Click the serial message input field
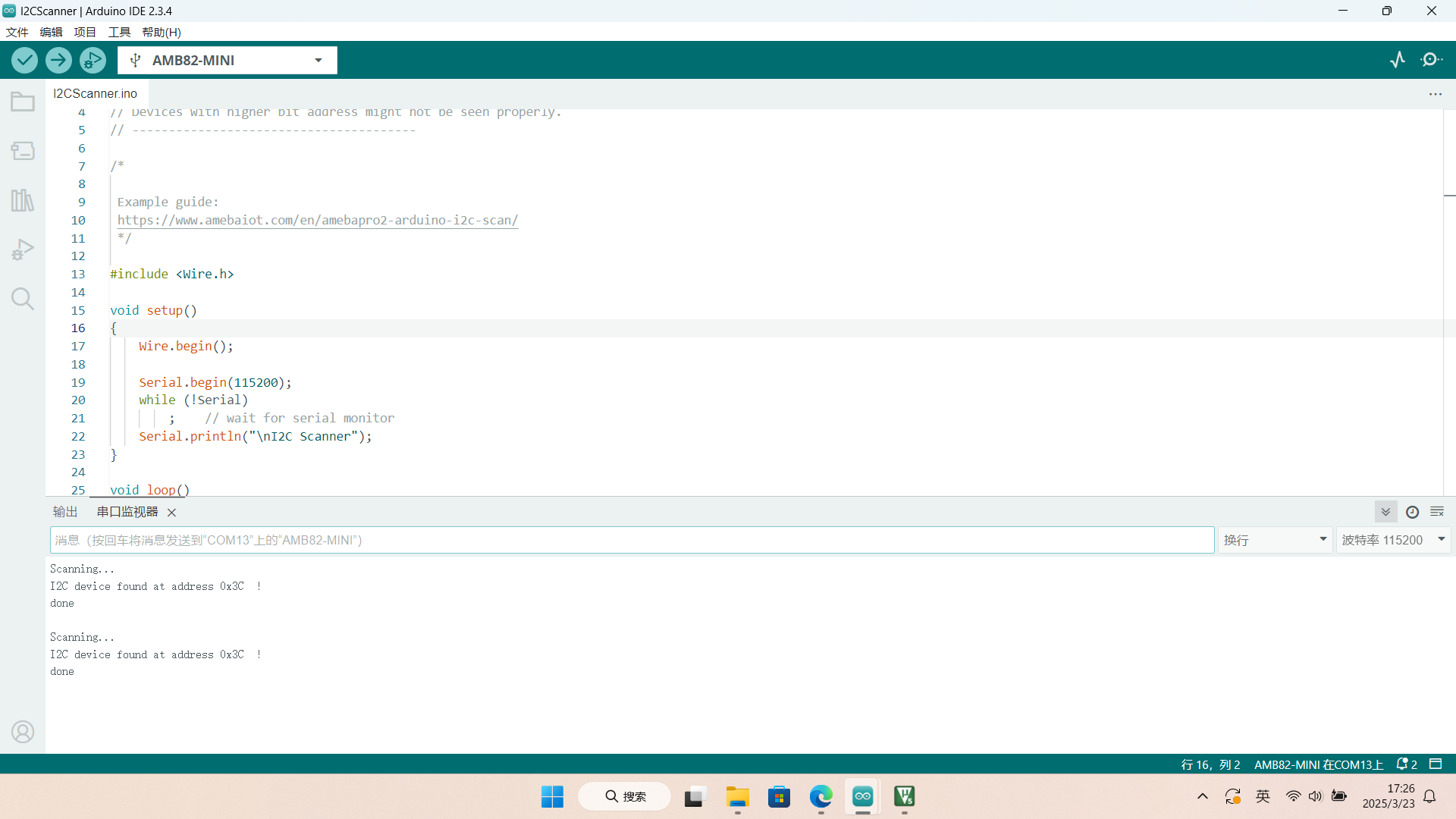1456x819 pixels. coord(632,540)
